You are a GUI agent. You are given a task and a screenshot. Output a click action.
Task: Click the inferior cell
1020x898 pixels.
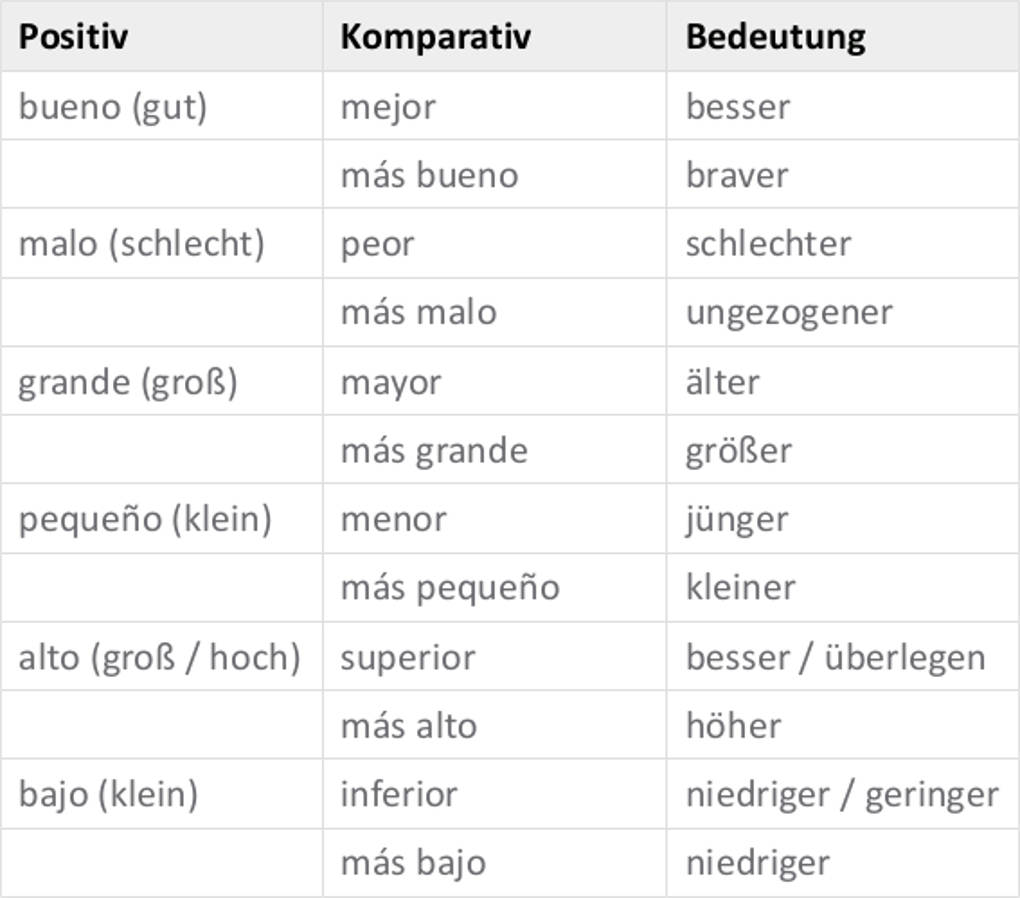398,795
